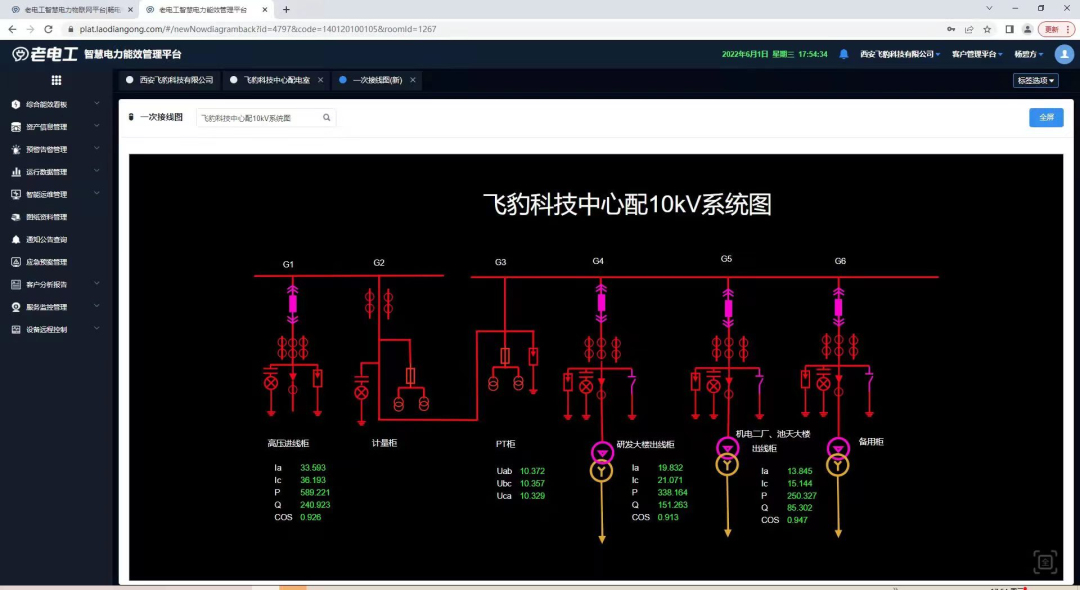Click the browser profile icon
1080x590 pixels.
point(1027,29)
